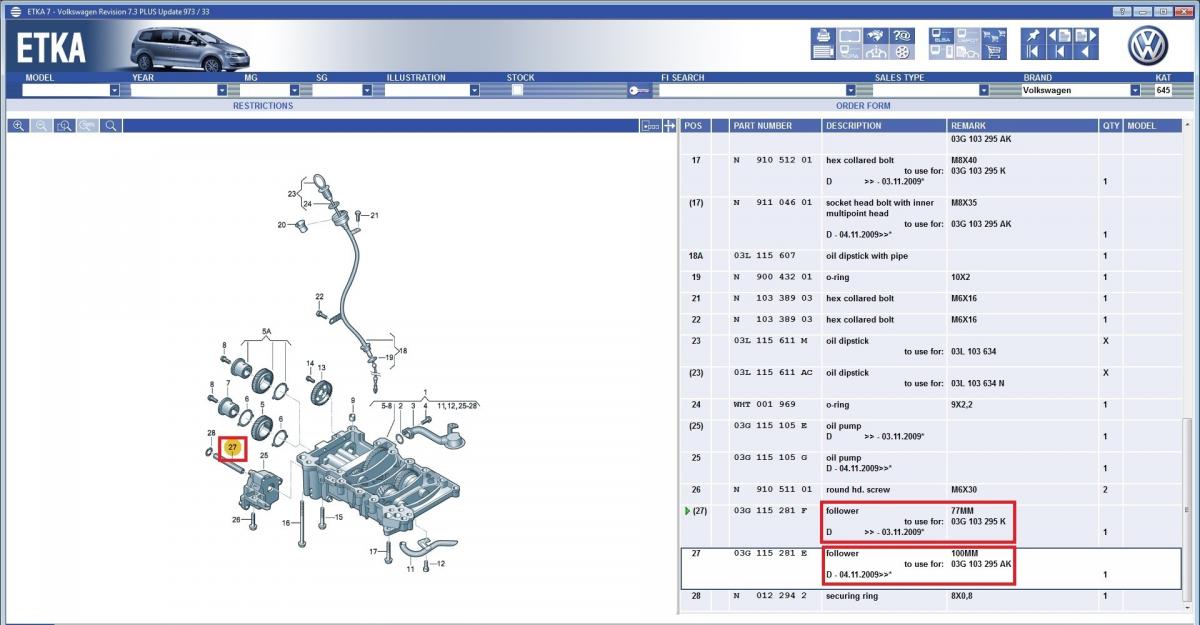Zoom out of the illustration

41,126
